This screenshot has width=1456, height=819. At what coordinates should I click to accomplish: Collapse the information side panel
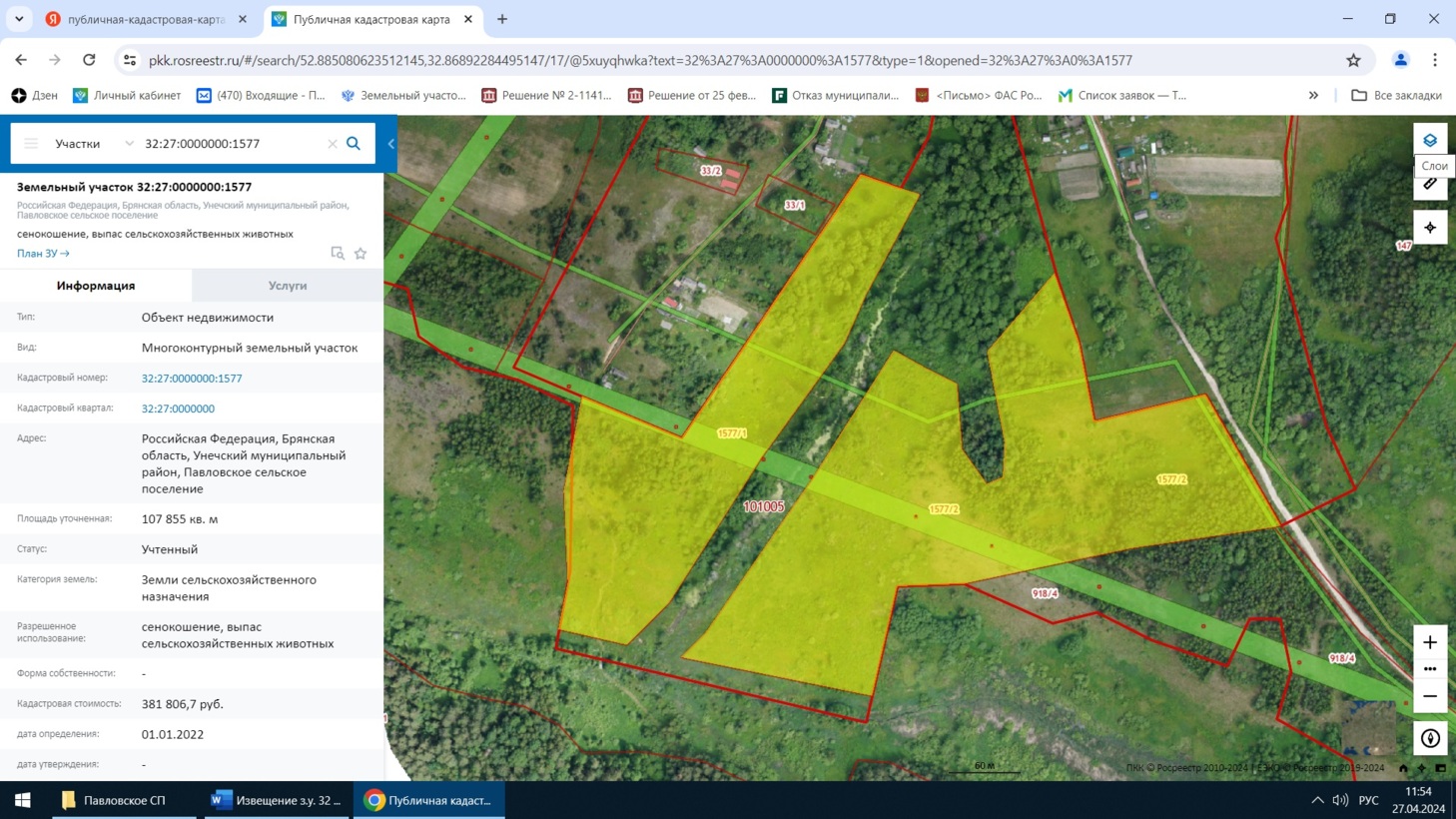390,144
